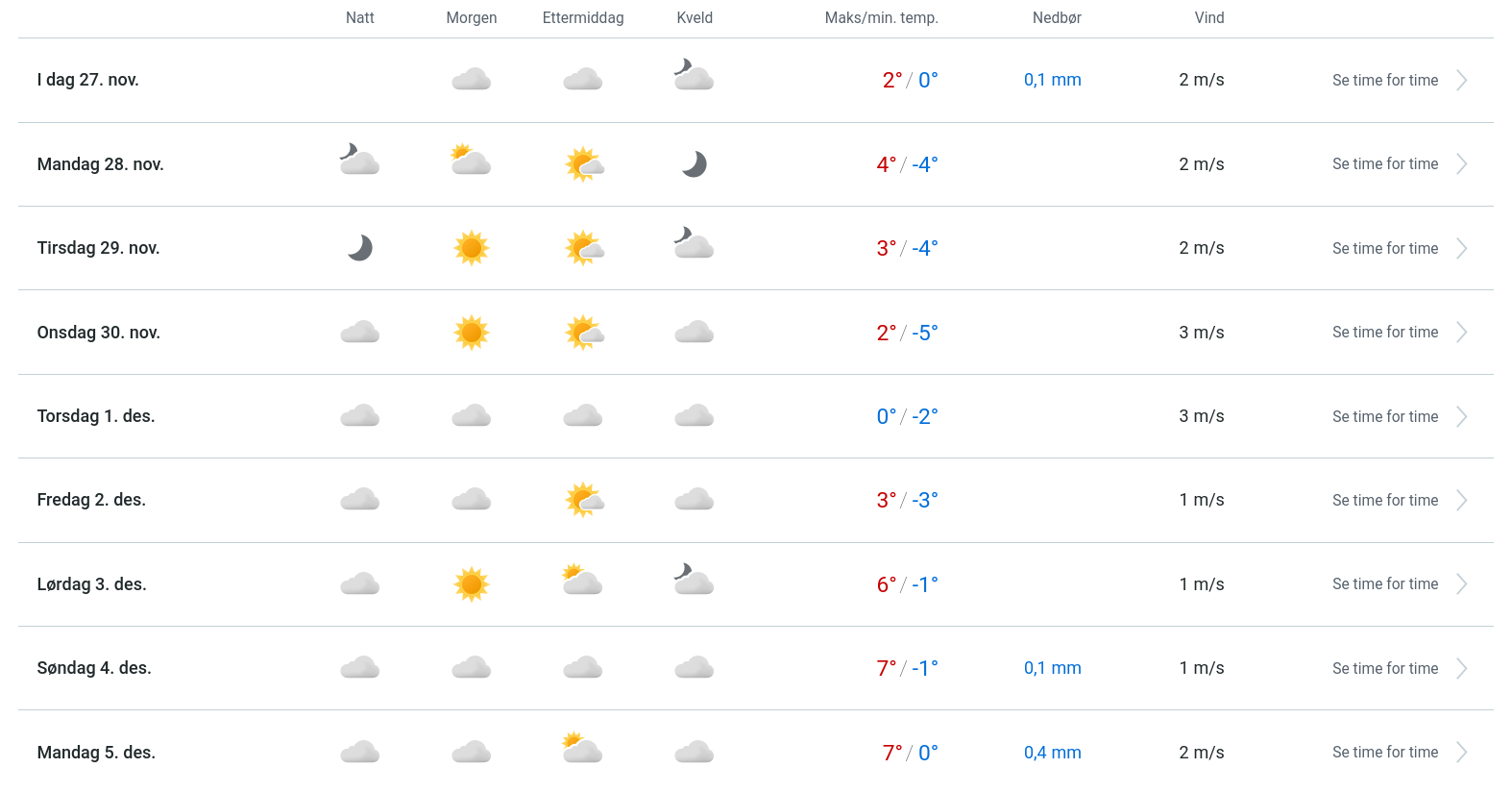
Task: Click the Nedbør column header
Action: click(1057, 18)
